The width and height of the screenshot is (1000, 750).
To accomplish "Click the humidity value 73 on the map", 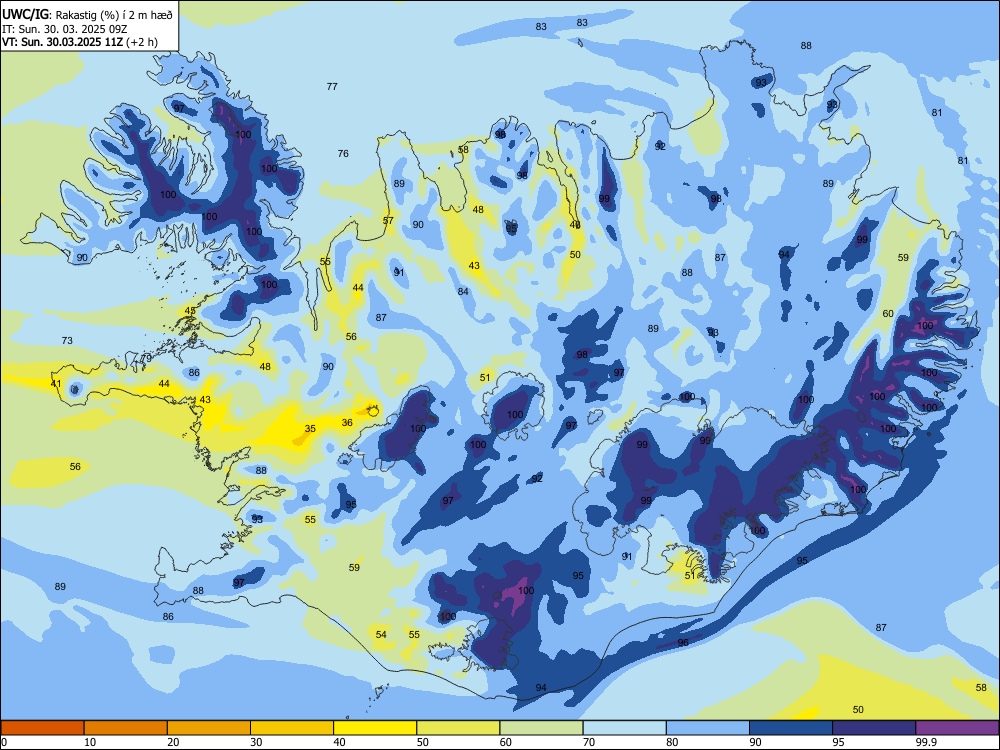I will tap(67, 341).
